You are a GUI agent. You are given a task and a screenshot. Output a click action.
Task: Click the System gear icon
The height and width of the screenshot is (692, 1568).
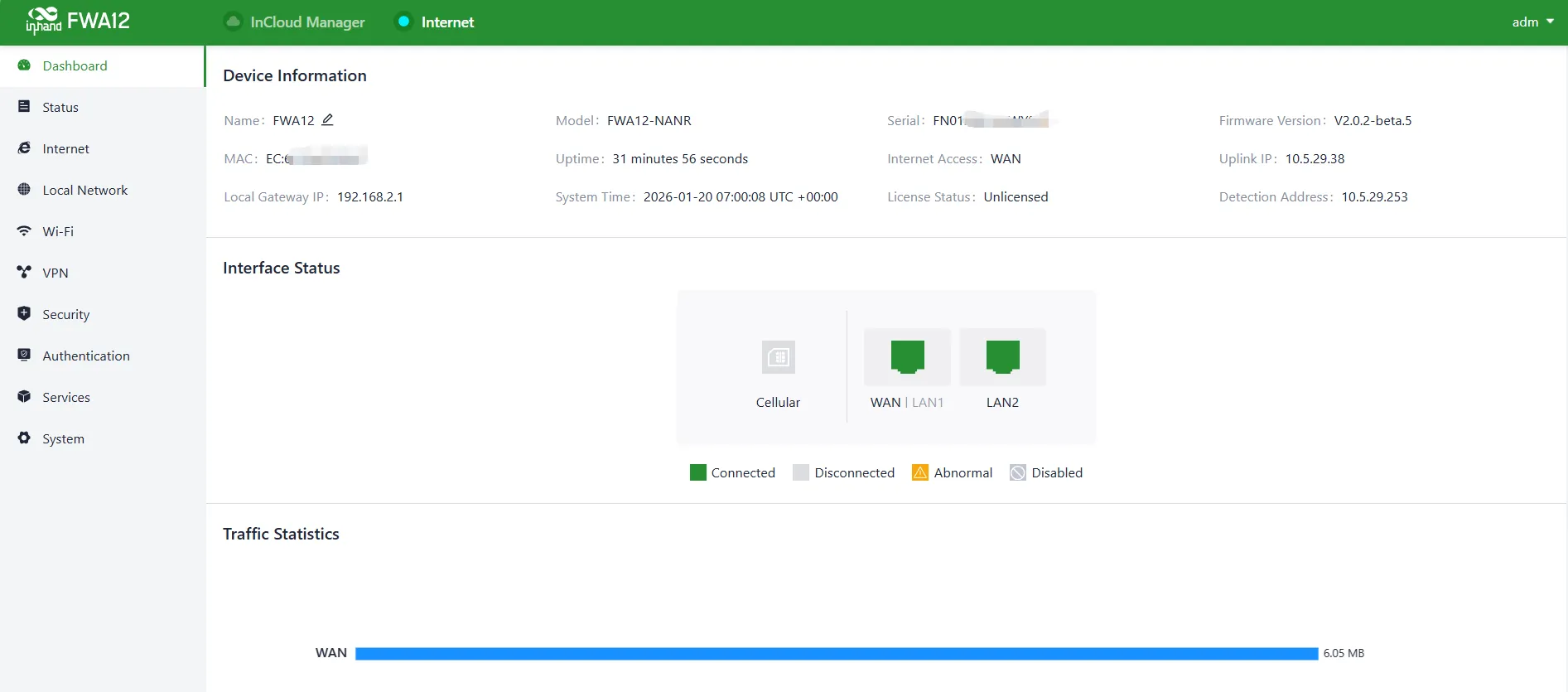[x=24, y=438]
